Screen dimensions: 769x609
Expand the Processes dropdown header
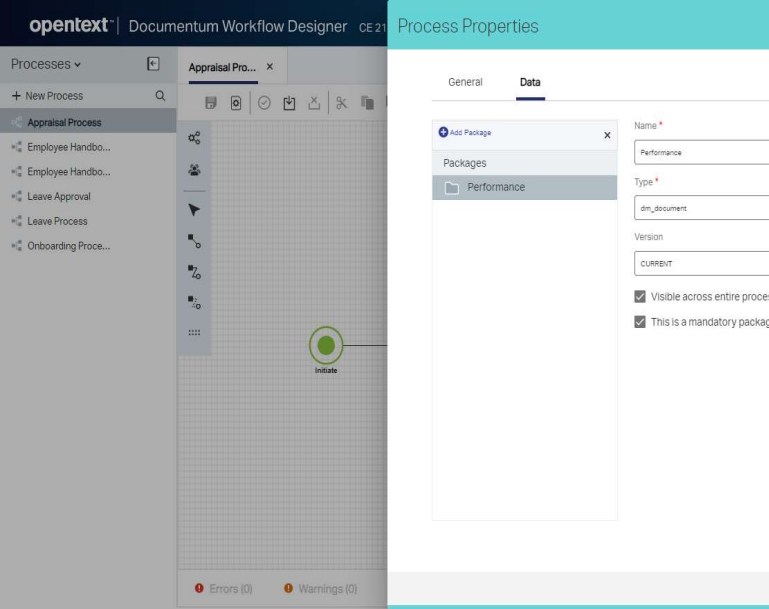pyautogui.click(x=45, y=64)
